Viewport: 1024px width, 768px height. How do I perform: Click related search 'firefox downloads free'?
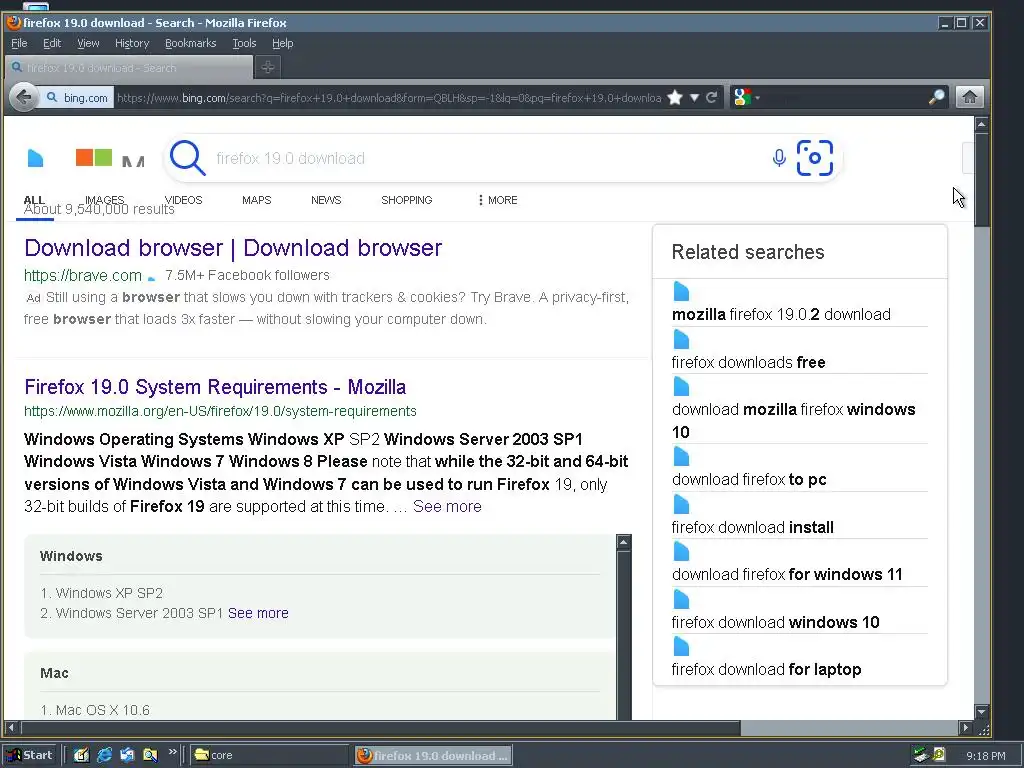748,362
